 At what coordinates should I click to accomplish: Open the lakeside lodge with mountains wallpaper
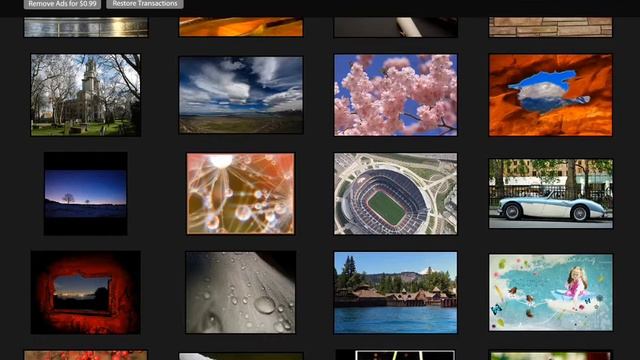tap(396, 292)
